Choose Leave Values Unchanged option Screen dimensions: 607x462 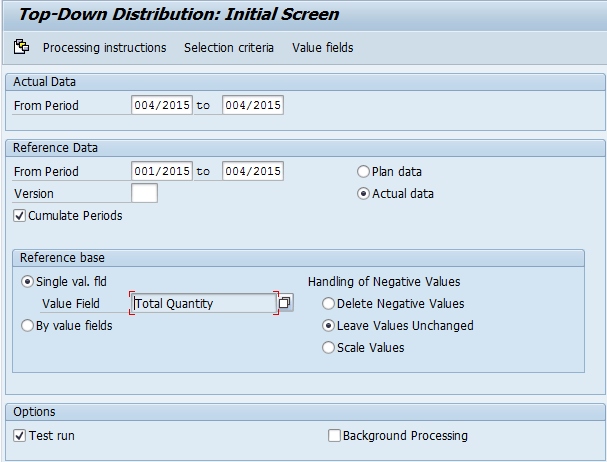coord(328,326)
